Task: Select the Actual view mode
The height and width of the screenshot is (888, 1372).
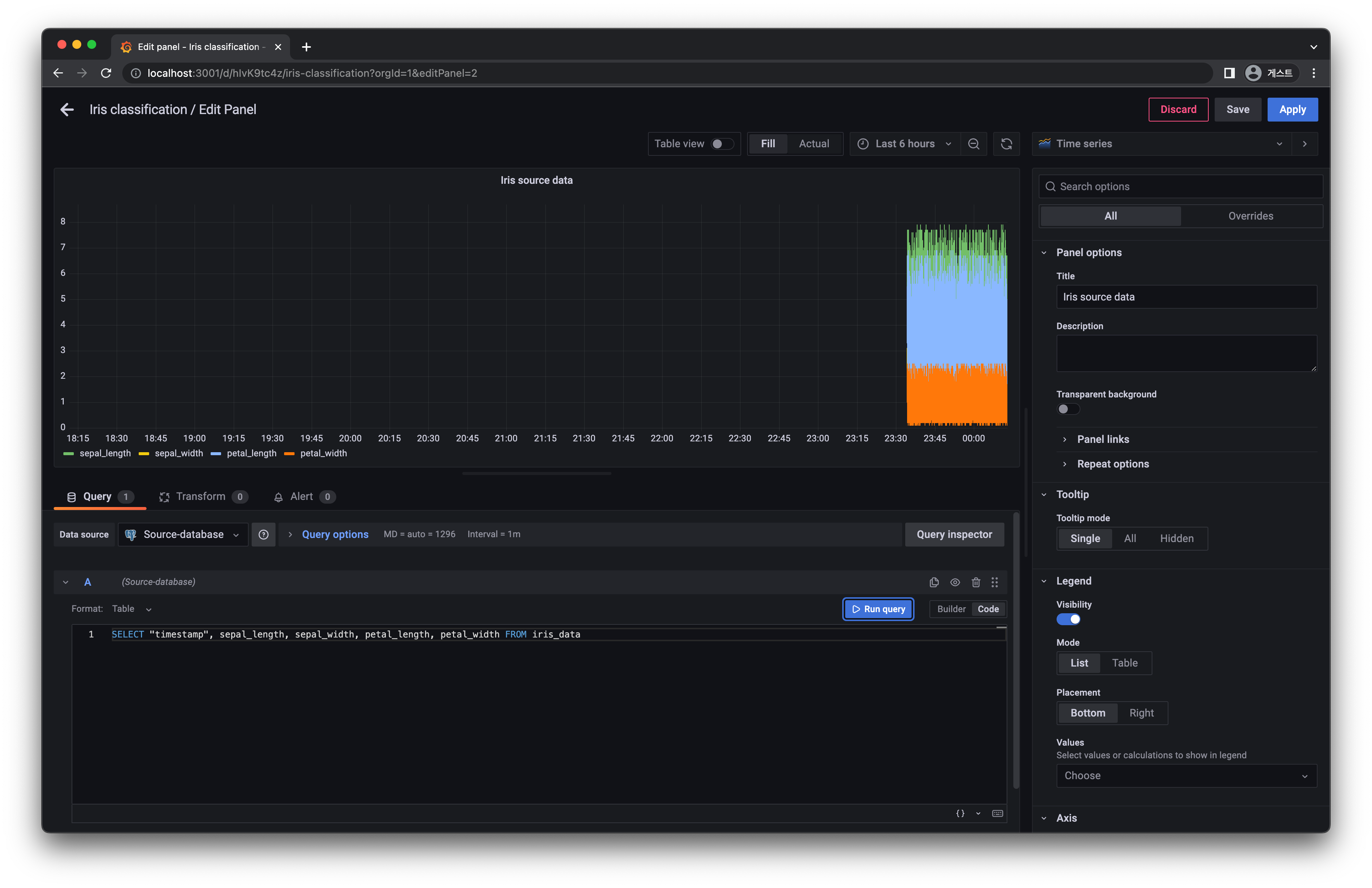Action: pos(814,144)
